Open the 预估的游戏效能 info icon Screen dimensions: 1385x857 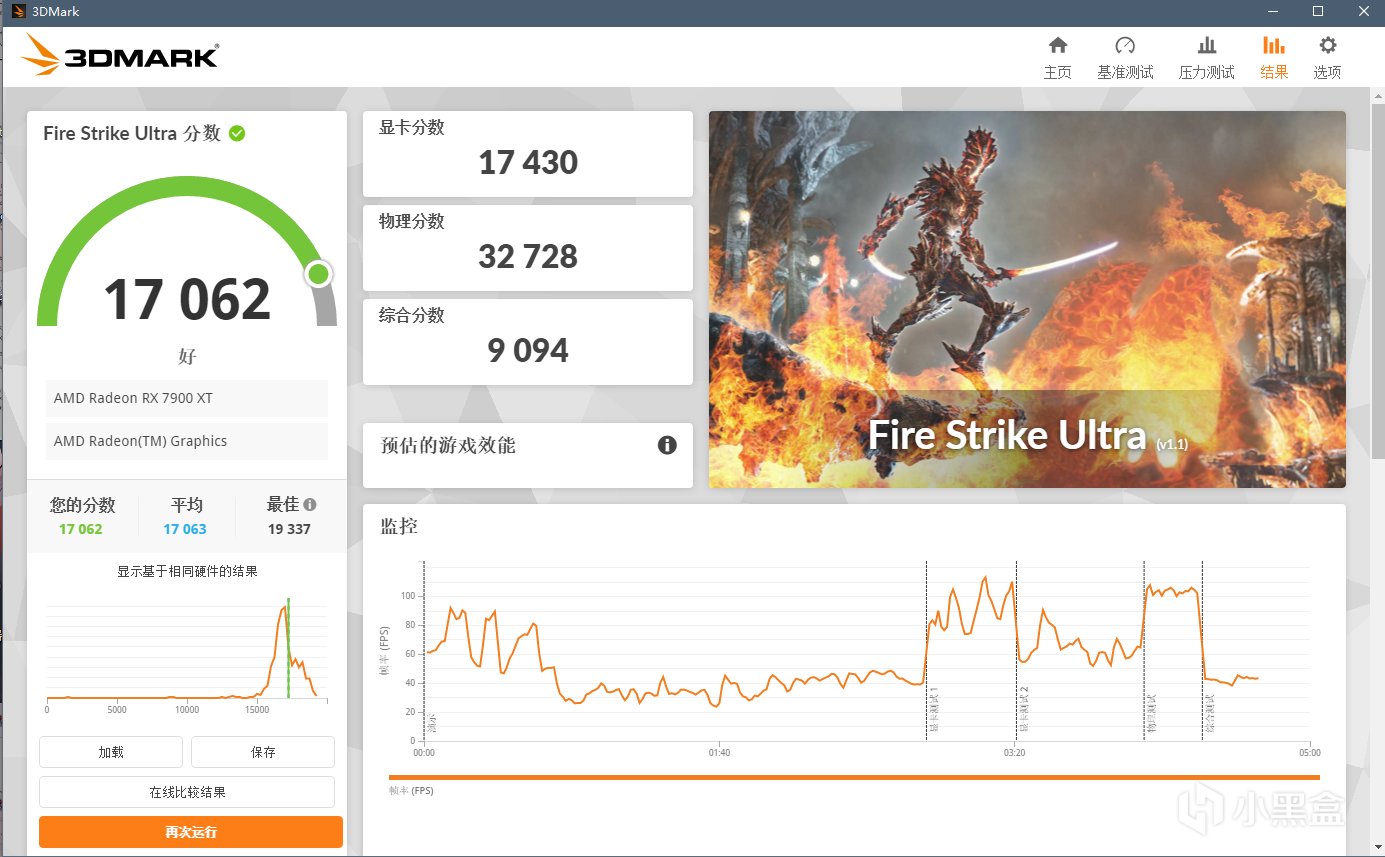[667, 445]
